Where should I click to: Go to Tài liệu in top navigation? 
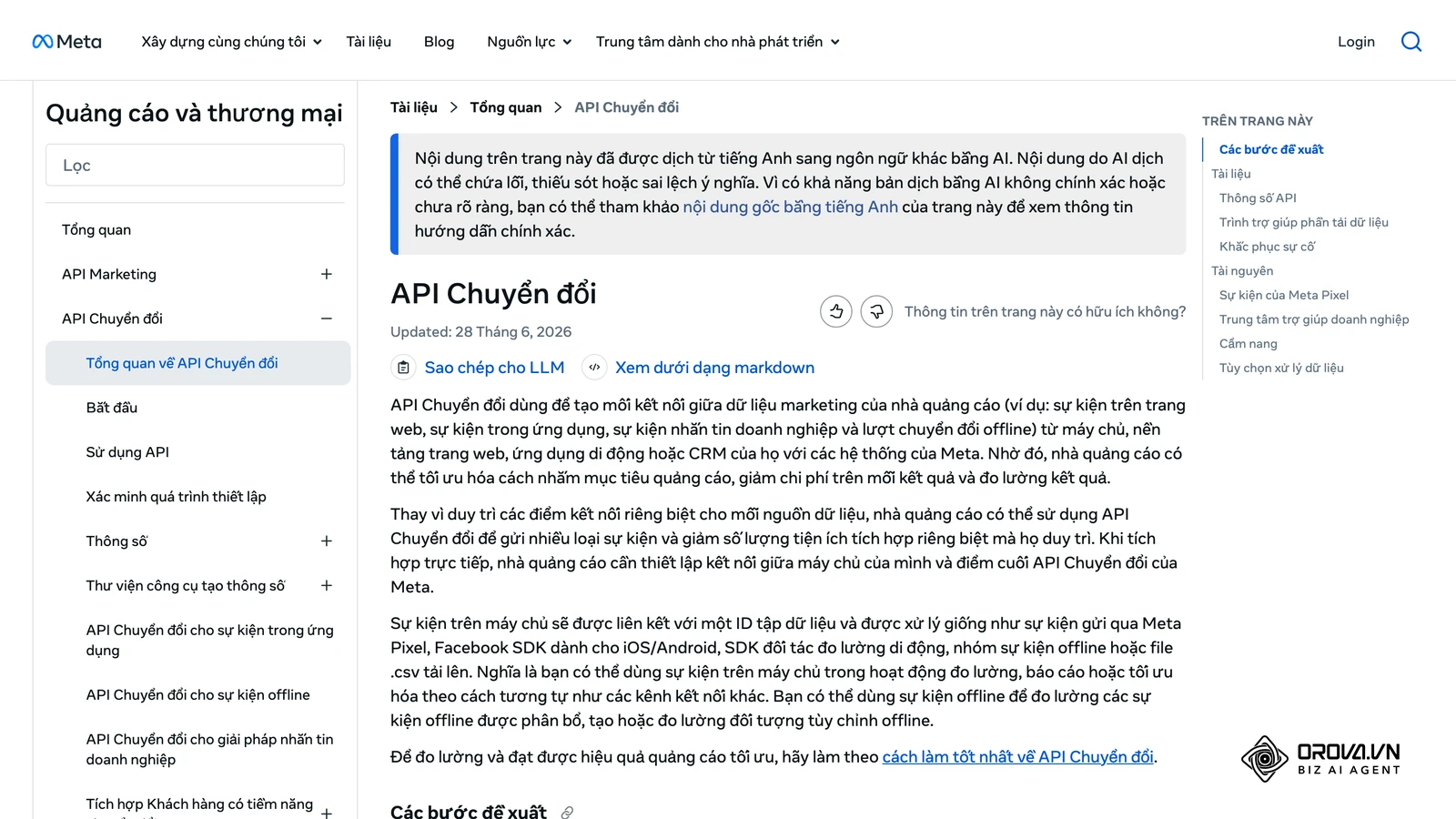point(369,42)
